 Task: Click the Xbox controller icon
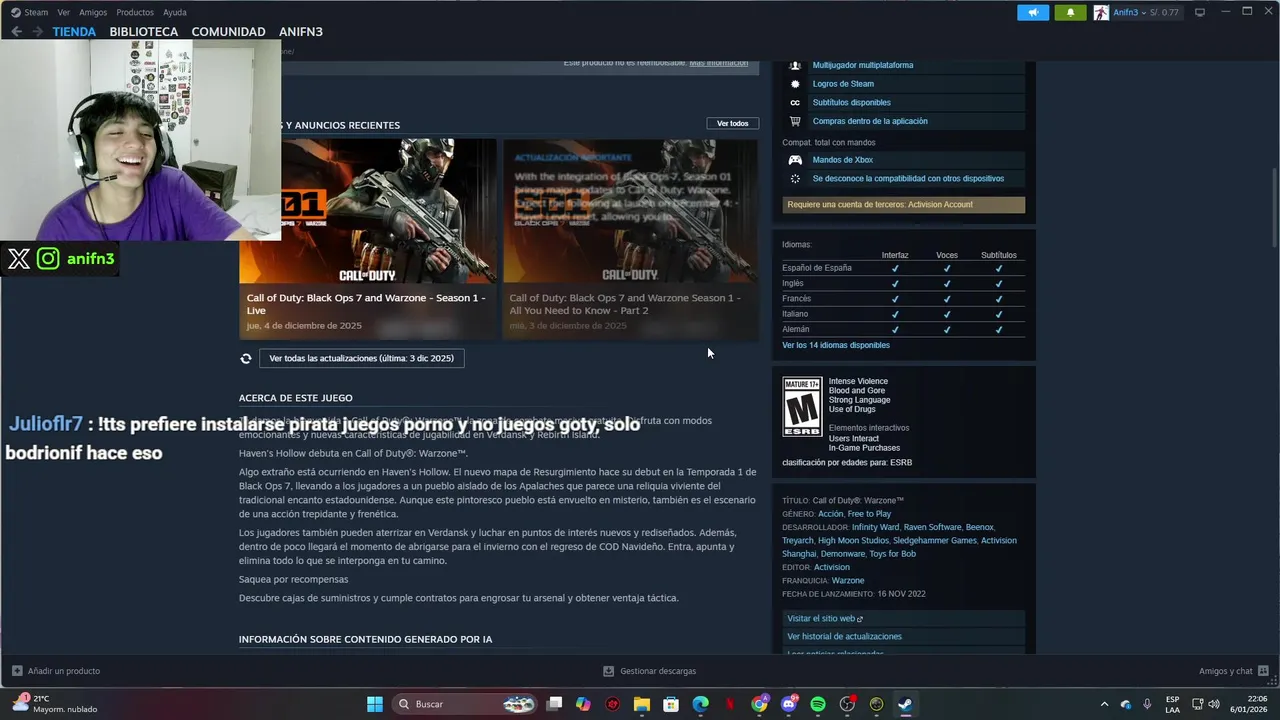pos(795,160)
